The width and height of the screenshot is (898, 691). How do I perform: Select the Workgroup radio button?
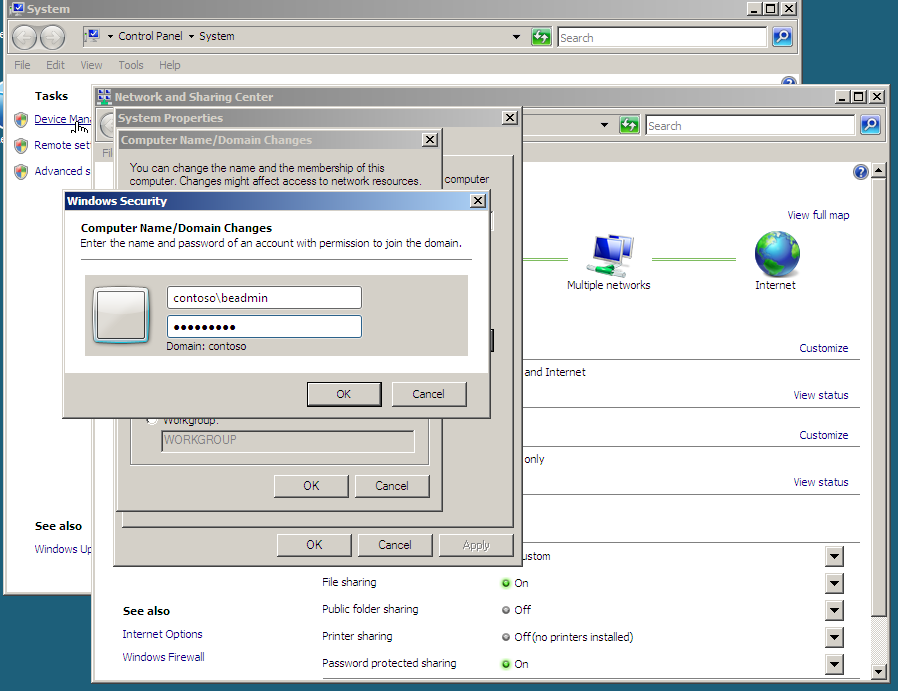pyautogui.click(x=152, y=421)
